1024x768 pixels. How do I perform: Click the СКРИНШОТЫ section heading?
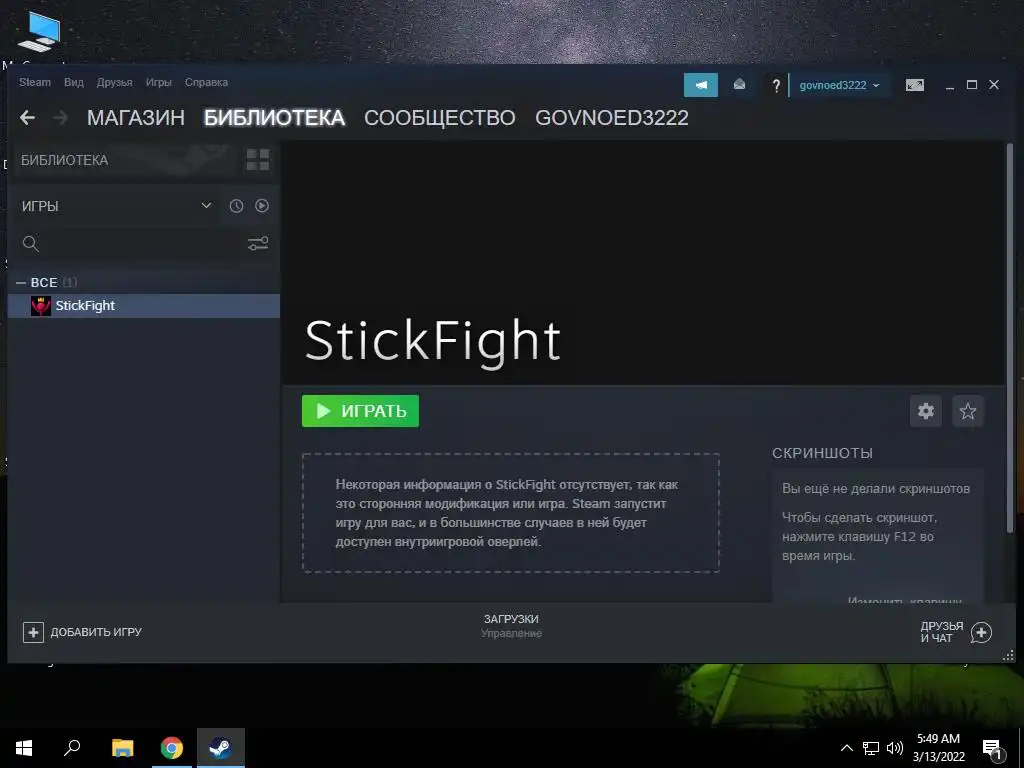coord(822,453)
